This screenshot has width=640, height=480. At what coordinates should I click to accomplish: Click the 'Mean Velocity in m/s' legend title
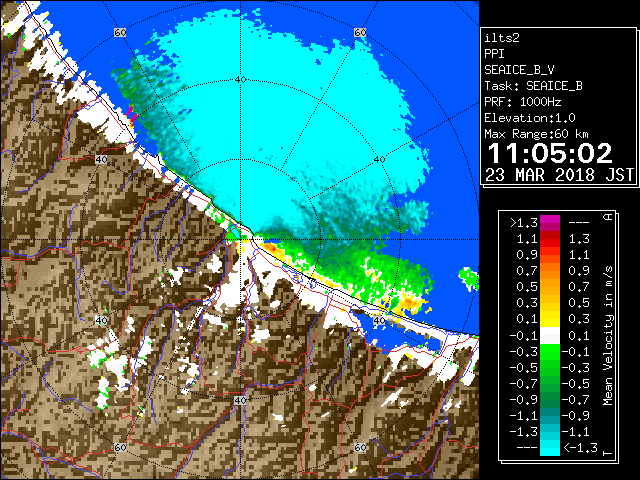[x=608, y=335]
